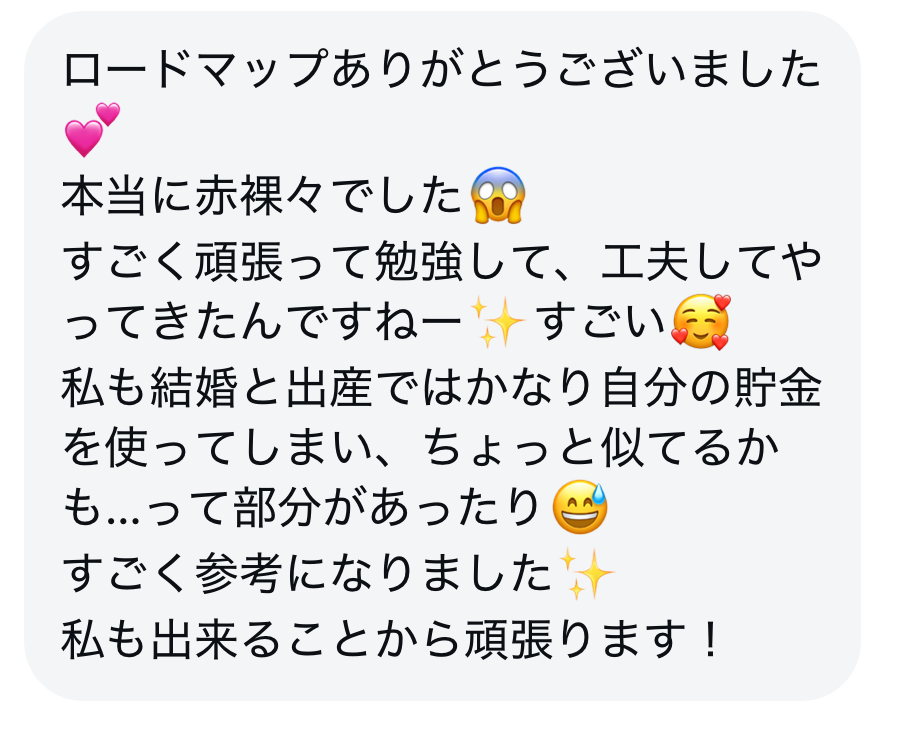Click the screaming face emoji
The width and height of the screenshot is (904, 734).
point(498,195)
